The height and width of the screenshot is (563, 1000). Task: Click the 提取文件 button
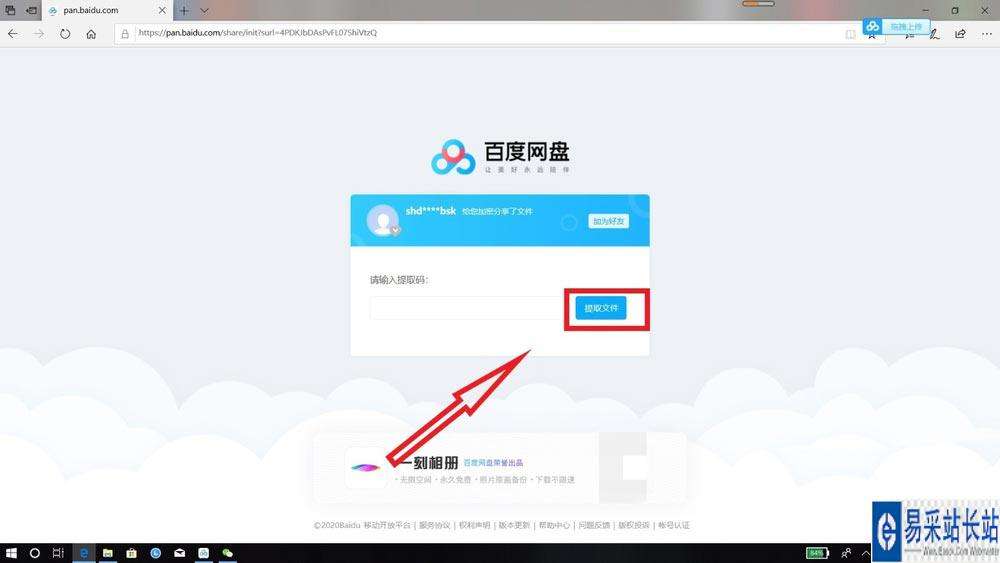[601, 308]
